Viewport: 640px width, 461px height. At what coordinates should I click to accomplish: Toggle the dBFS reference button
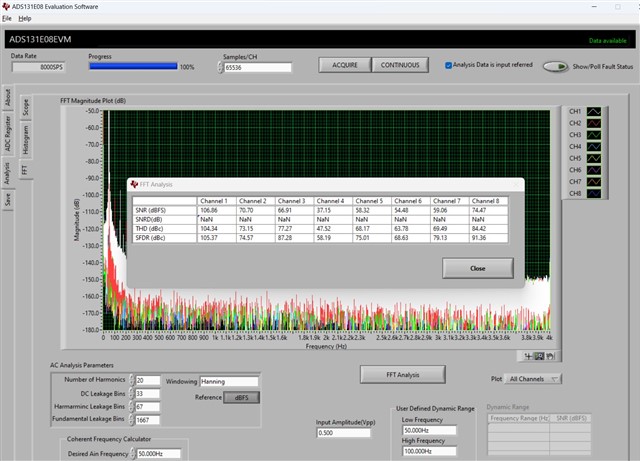tap(241, 398)
